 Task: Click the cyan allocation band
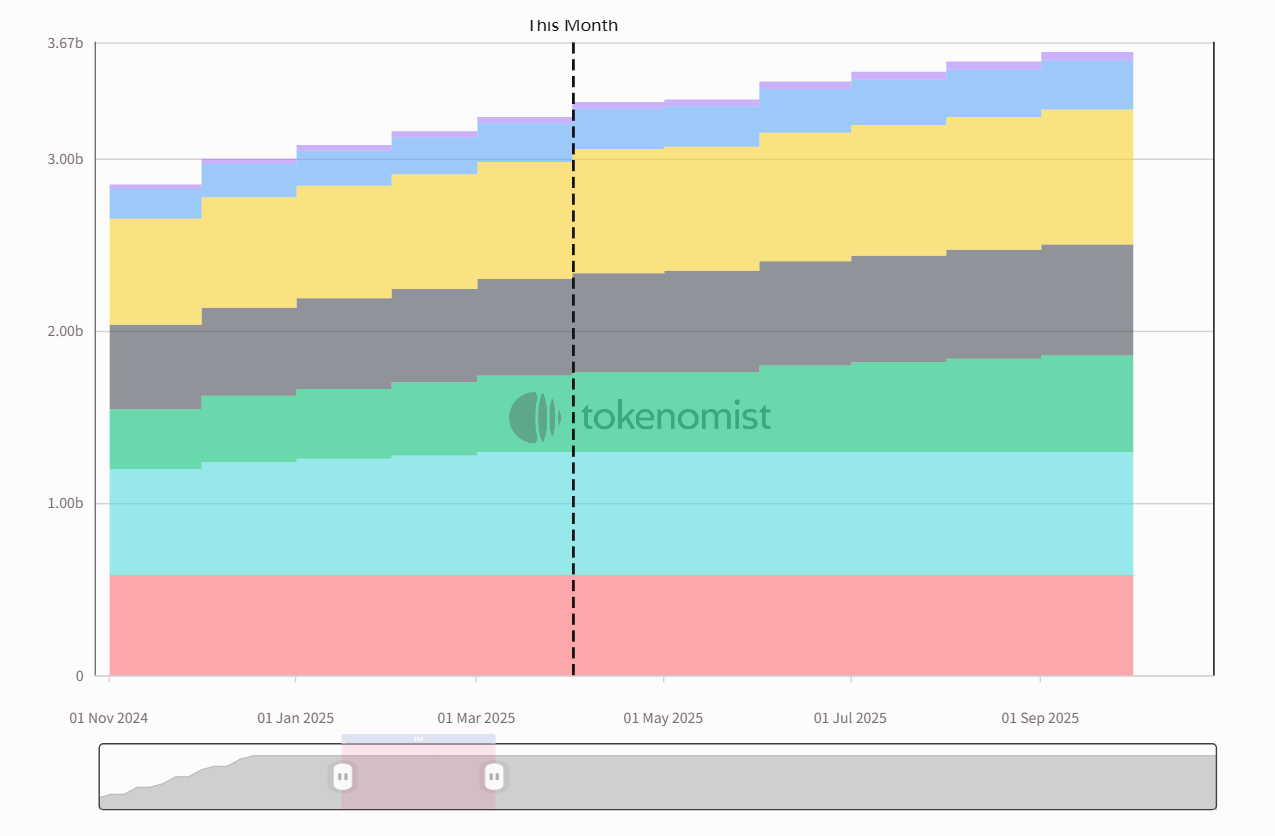tap(621, 515)
